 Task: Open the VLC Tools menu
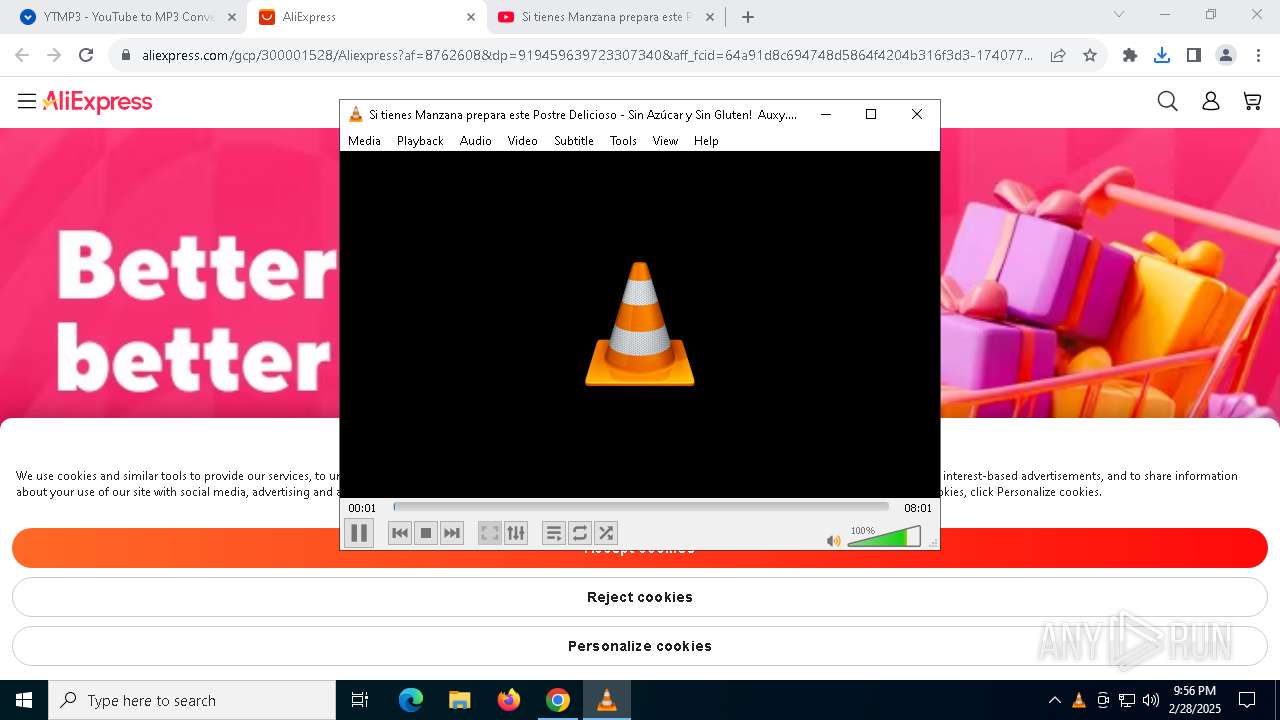tap(623, 141)
